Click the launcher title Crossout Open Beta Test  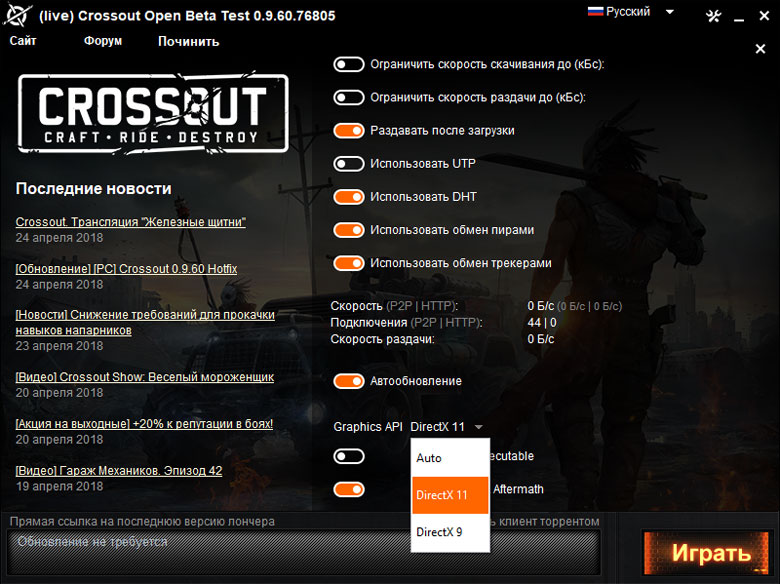pos(187,15)
